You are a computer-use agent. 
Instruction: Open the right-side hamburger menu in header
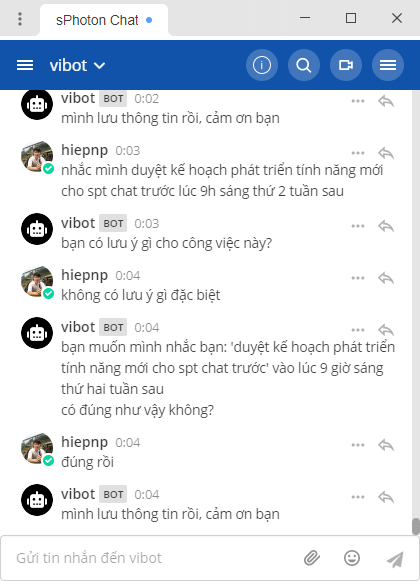click(388, 65)
